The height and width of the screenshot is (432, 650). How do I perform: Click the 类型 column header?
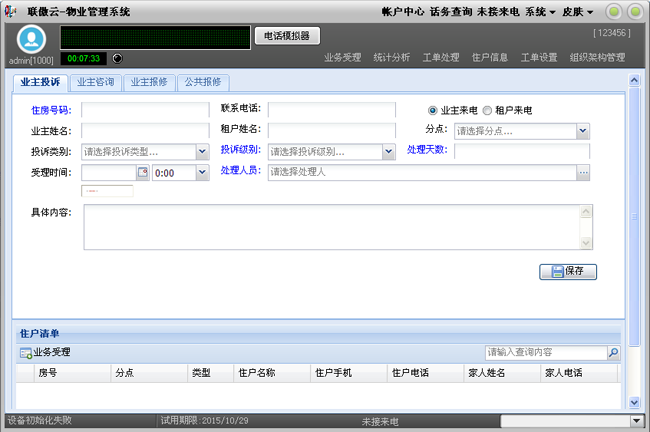click(210, 373)
